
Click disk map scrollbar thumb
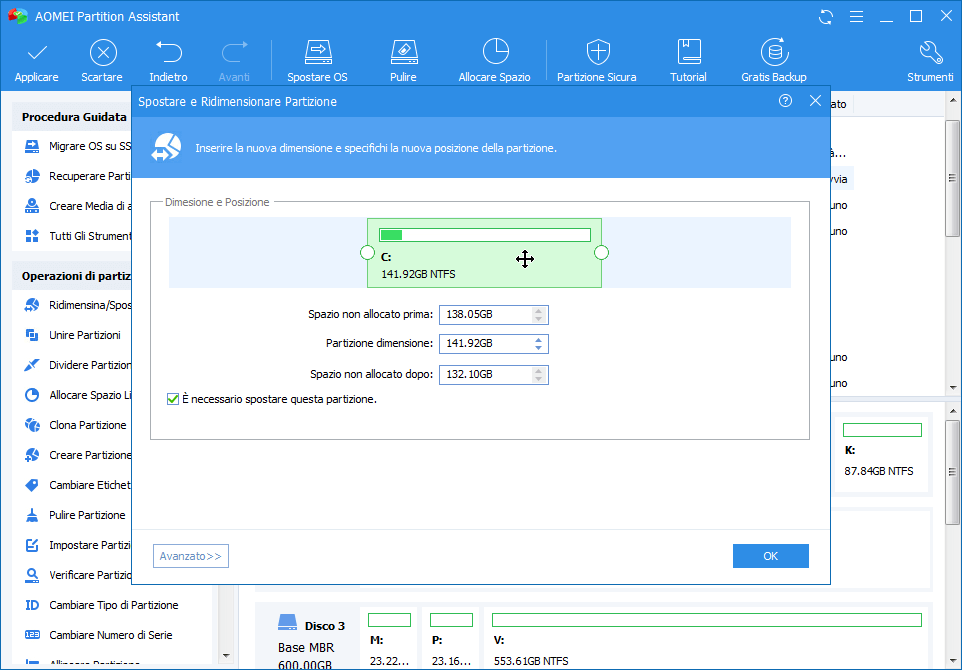pos(952,472)
